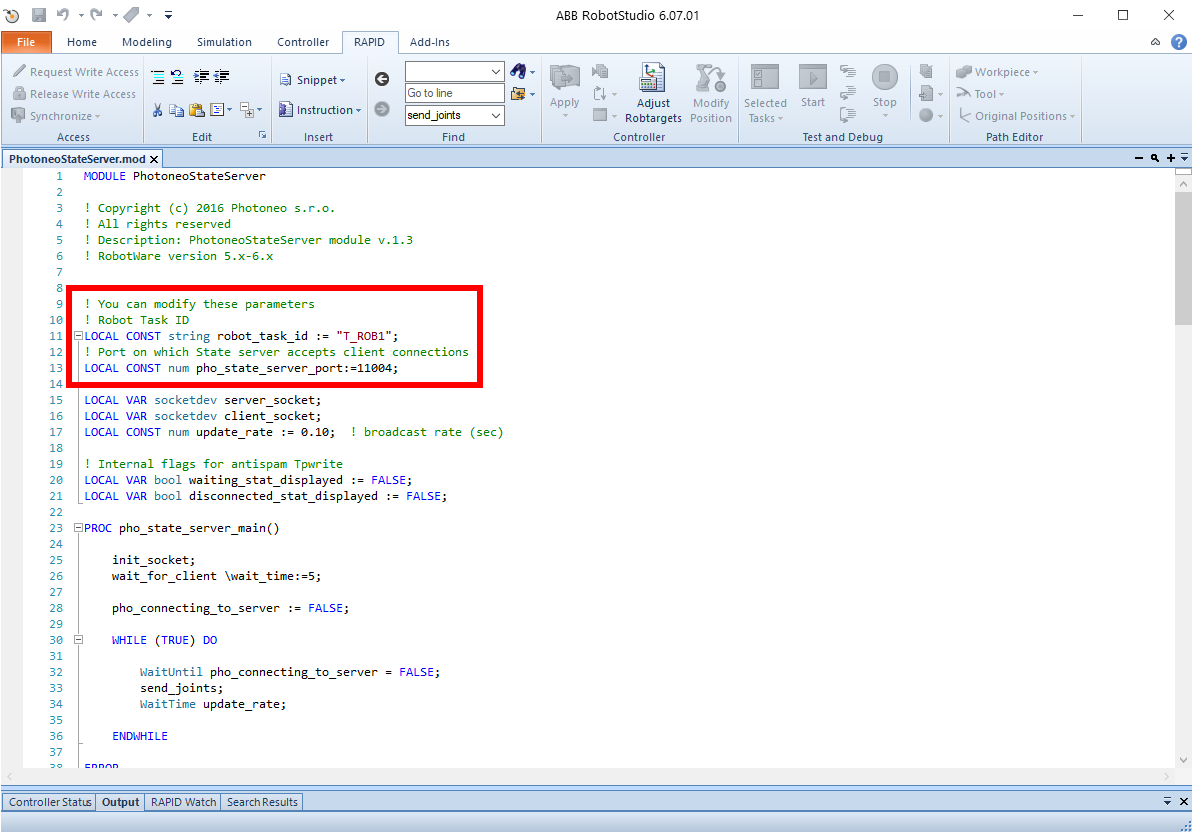Screen dimensions: 1193x833
Task: Minimize the ribbon with the caret icon
Action: click(1155, 42)
